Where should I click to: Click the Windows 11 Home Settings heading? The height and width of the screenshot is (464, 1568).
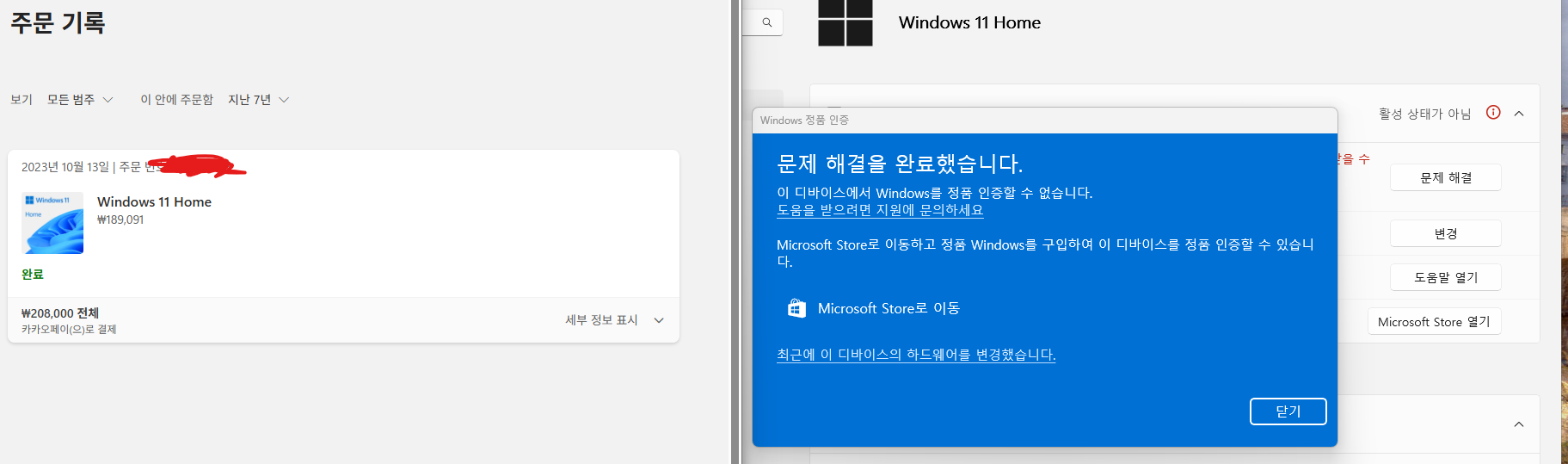tap(969, 23)
